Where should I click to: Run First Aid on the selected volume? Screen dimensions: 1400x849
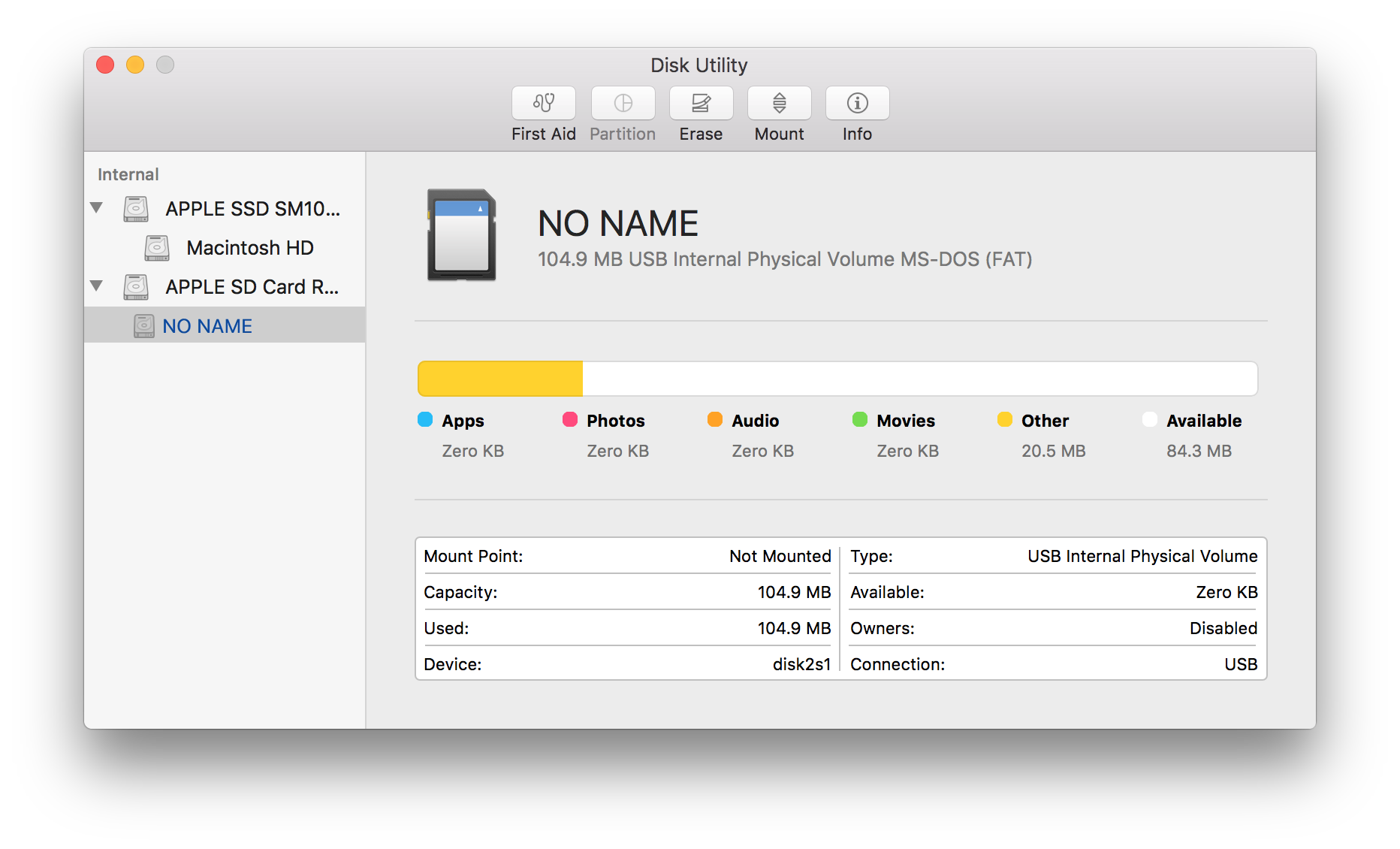(543, 103)
